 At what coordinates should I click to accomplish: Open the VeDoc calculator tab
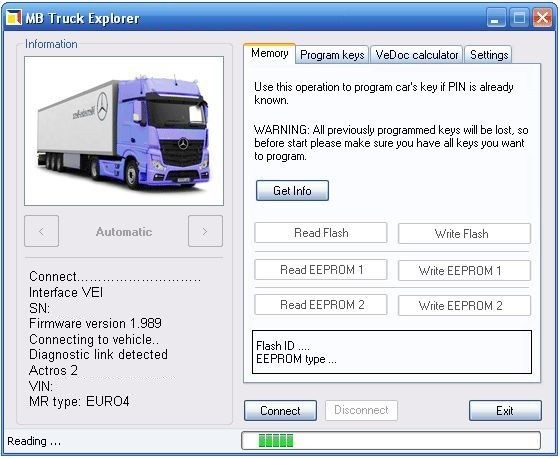[416, 55]
